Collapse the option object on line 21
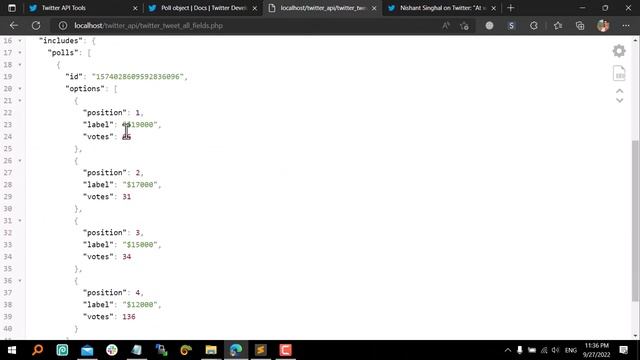Screen dimensions: 640x360 pos(20,101)
